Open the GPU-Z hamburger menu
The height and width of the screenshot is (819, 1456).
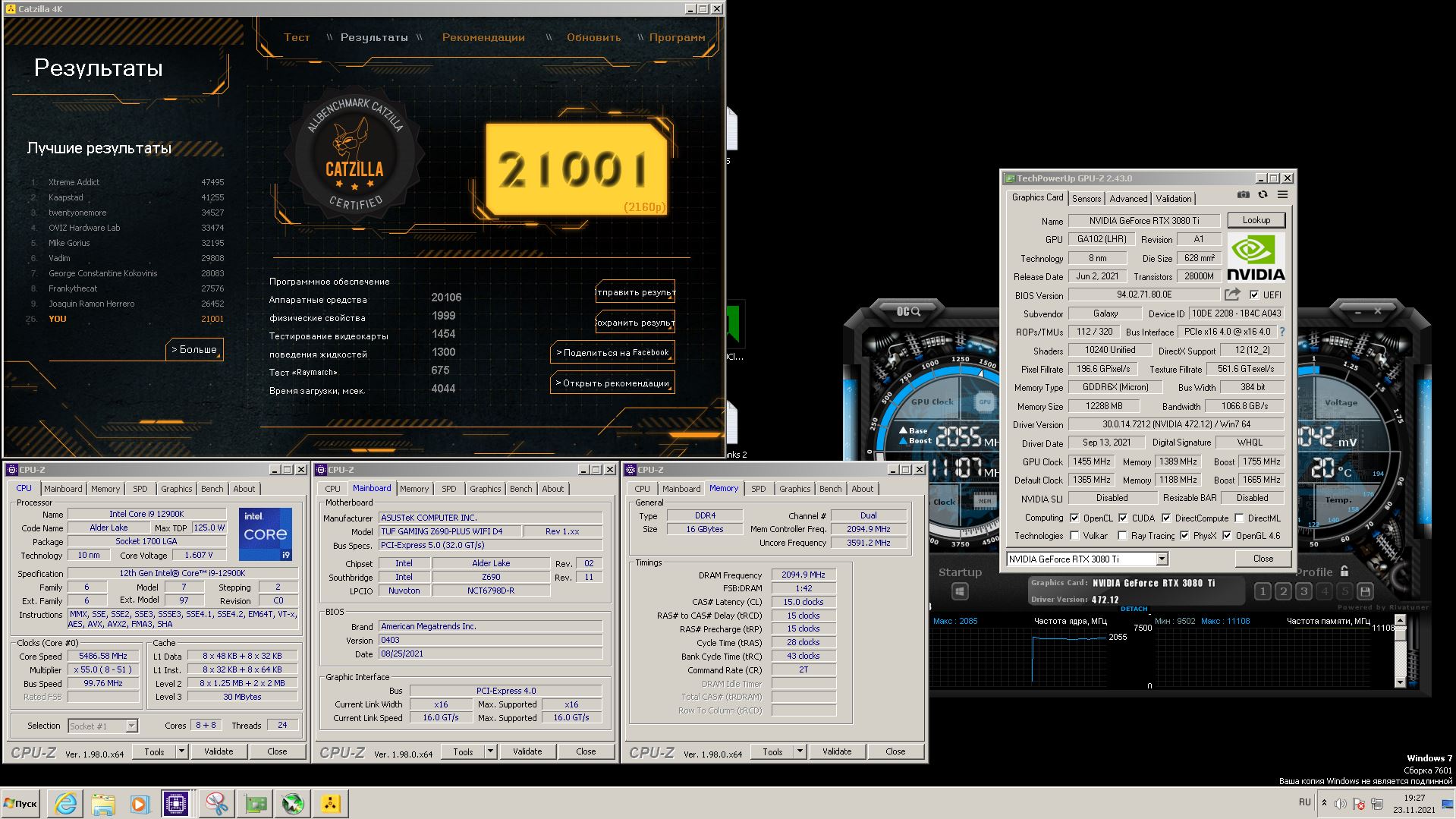tap(1282, 195)
